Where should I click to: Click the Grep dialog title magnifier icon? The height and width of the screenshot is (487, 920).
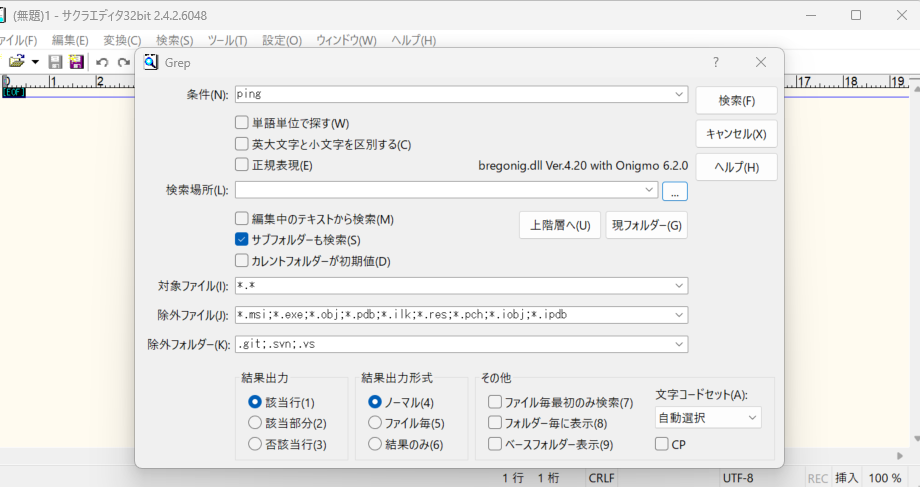152,62
